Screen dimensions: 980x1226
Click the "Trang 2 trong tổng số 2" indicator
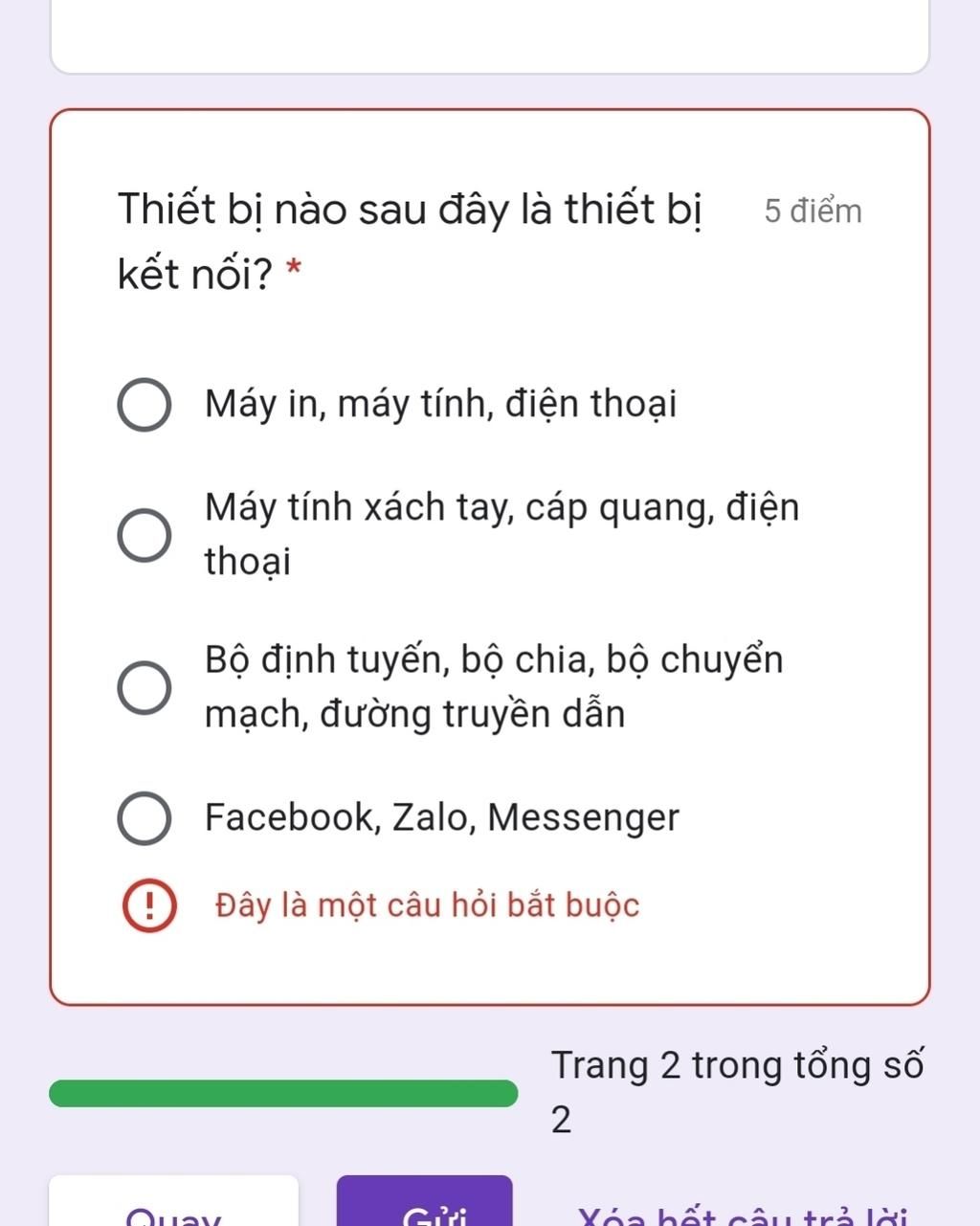click(738, 1092)
